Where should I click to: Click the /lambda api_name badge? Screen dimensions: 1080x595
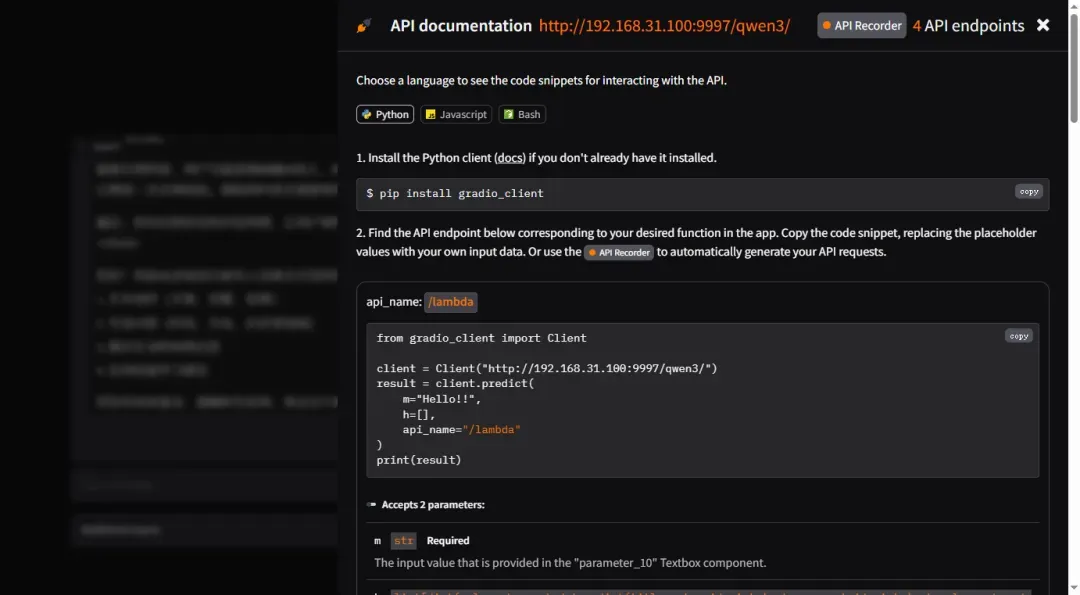point(451,302)
